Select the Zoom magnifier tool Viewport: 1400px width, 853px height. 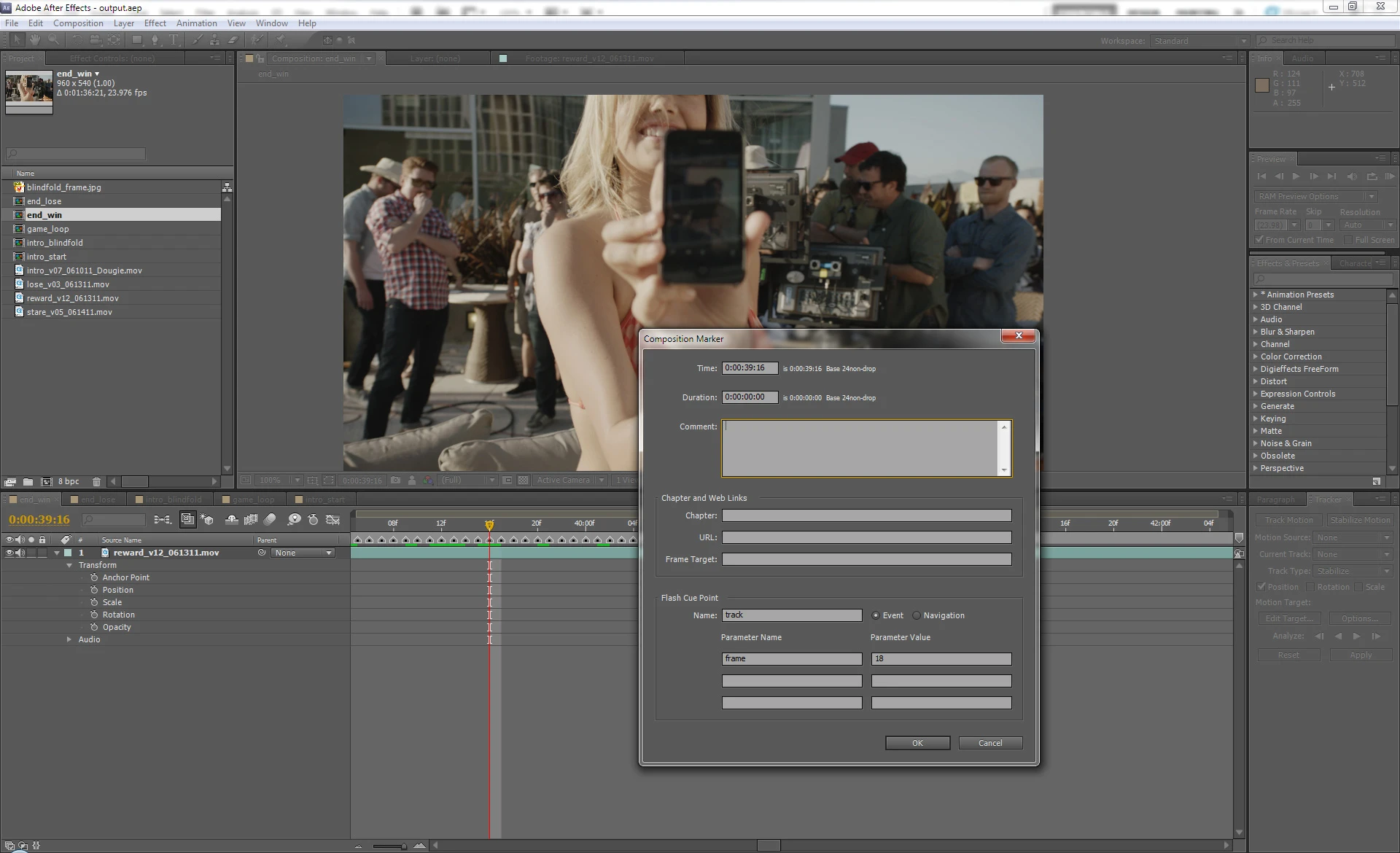[54, 40]
